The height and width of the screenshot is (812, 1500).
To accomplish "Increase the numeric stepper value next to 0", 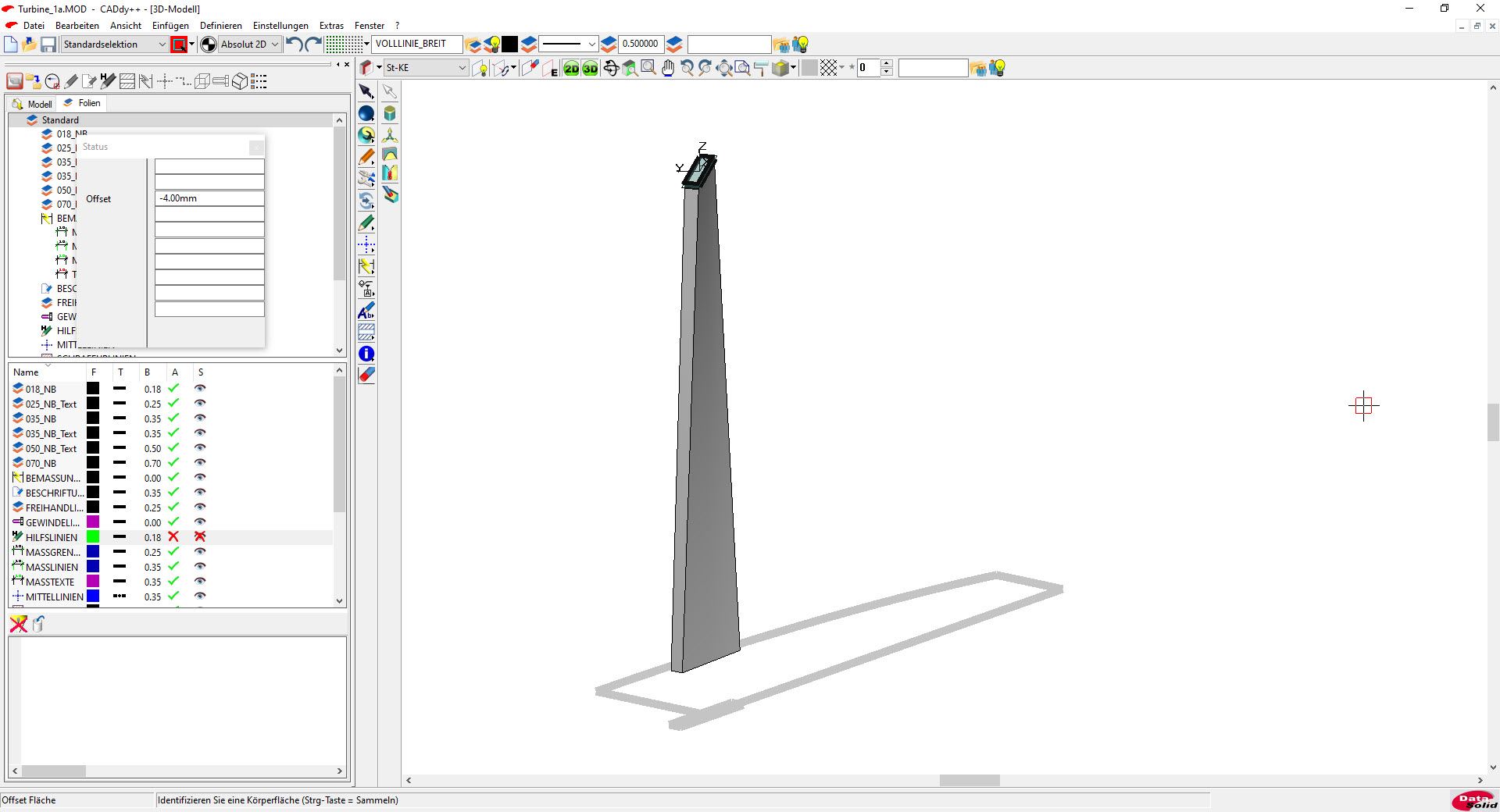I will [x=886, y=65].
